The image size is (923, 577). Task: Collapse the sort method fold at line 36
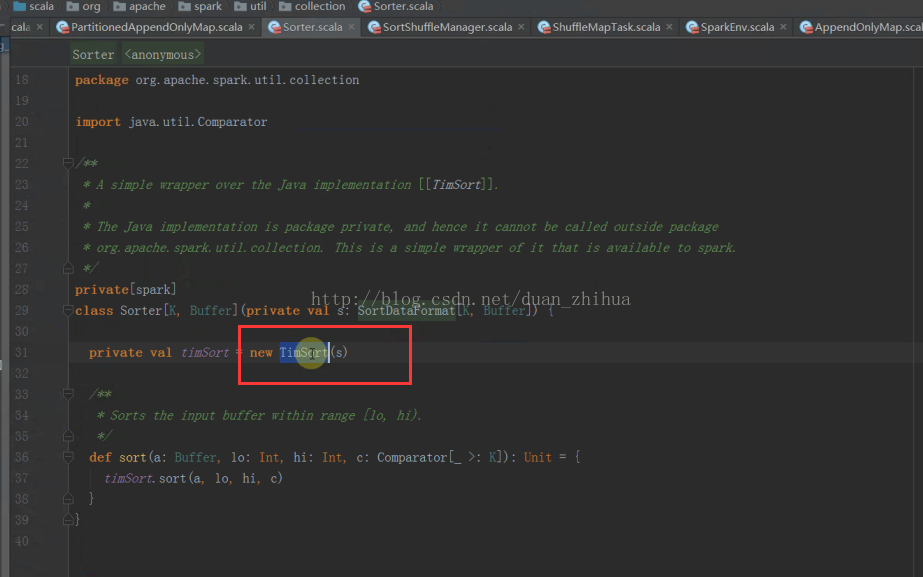[x=68, y=457]
